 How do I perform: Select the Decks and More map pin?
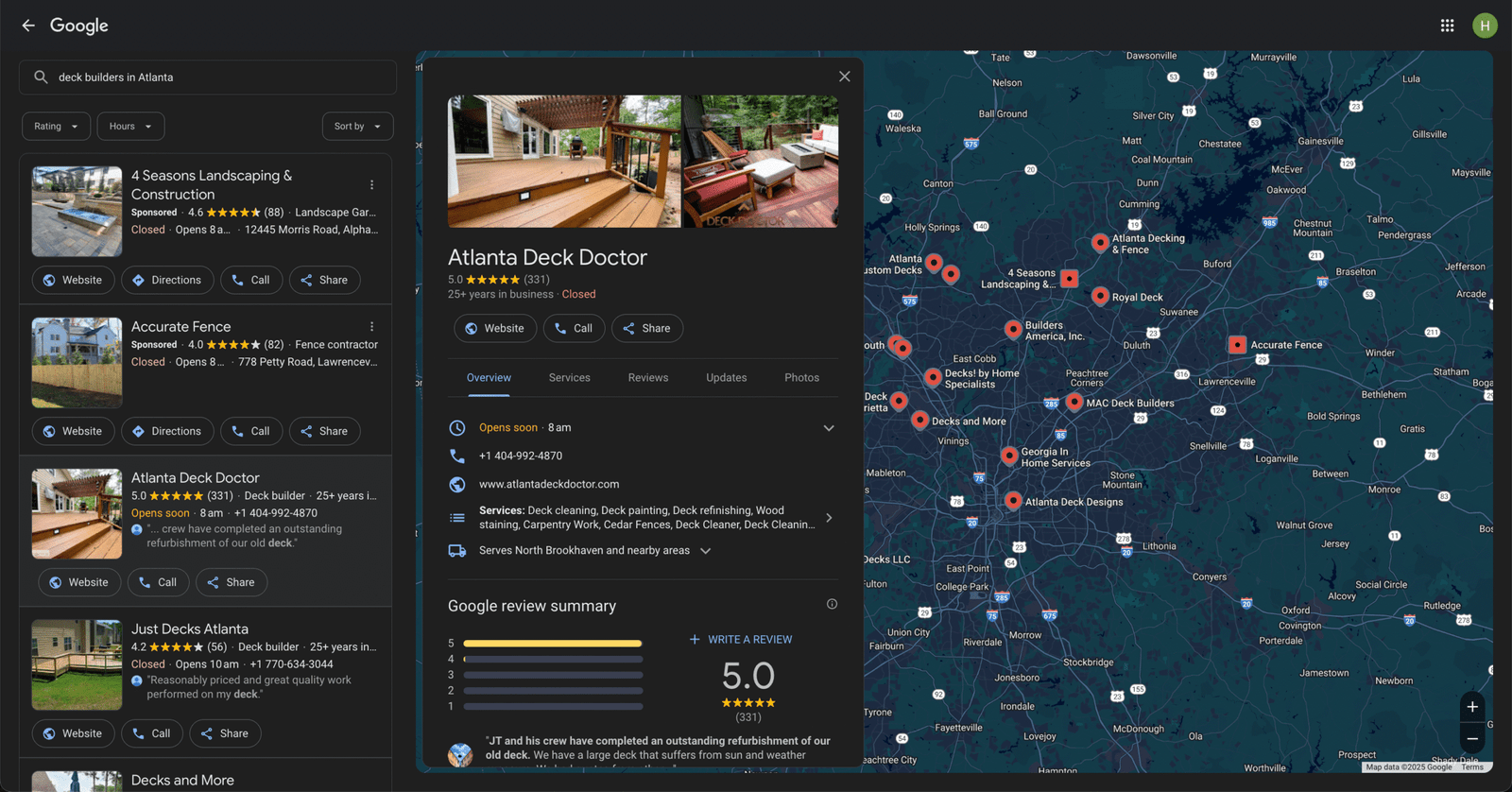(x=919, y=420)
